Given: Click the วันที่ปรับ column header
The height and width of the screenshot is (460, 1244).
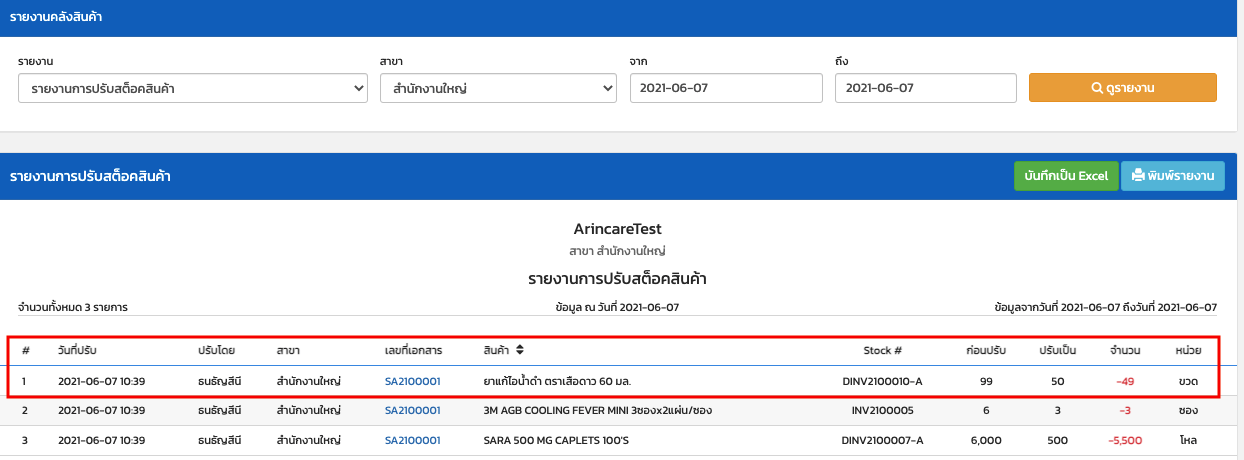Looking at the screenshot, I should pos(77,351).
